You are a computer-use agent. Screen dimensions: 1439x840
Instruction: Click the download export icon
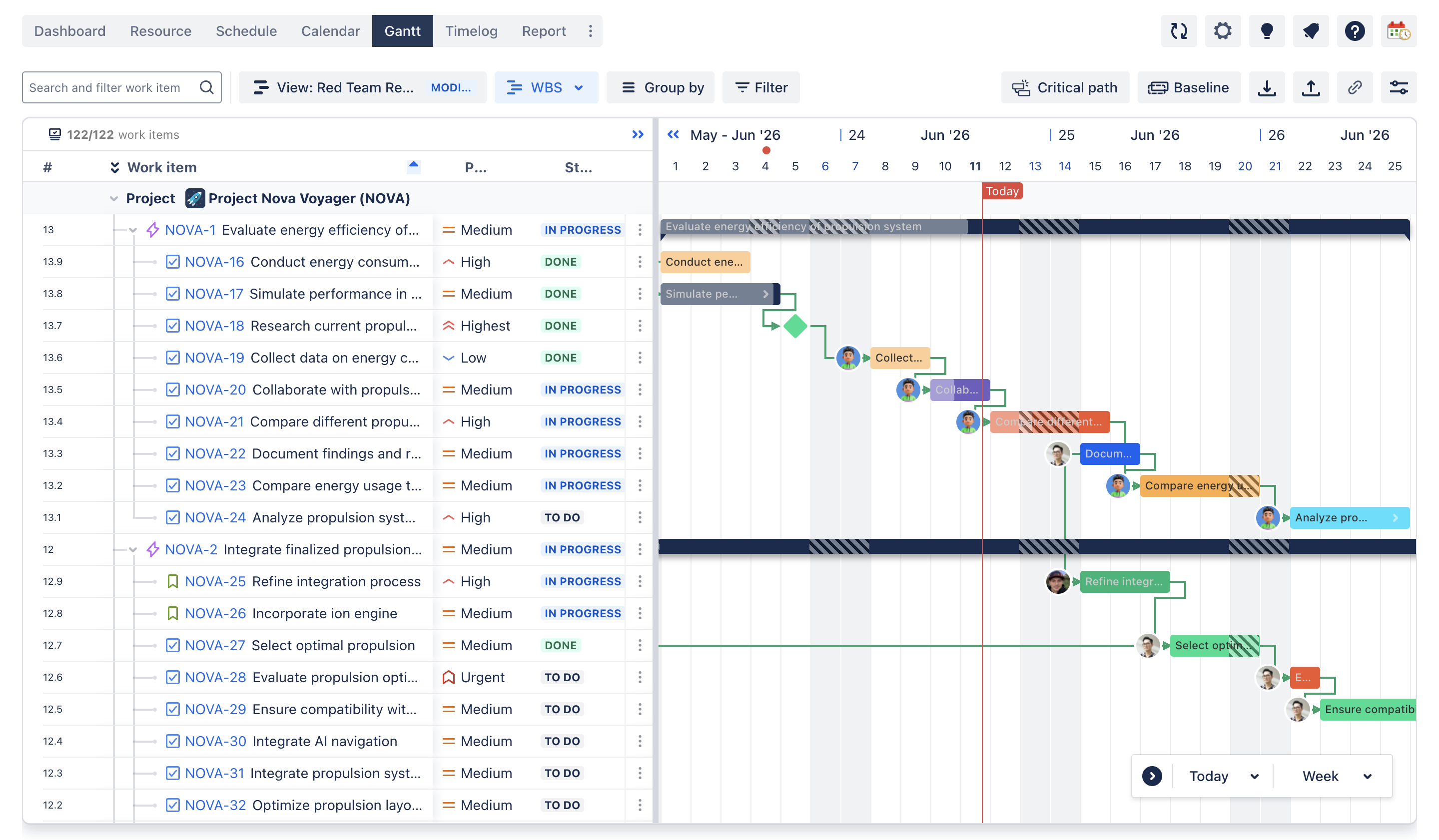point(1267,87)
